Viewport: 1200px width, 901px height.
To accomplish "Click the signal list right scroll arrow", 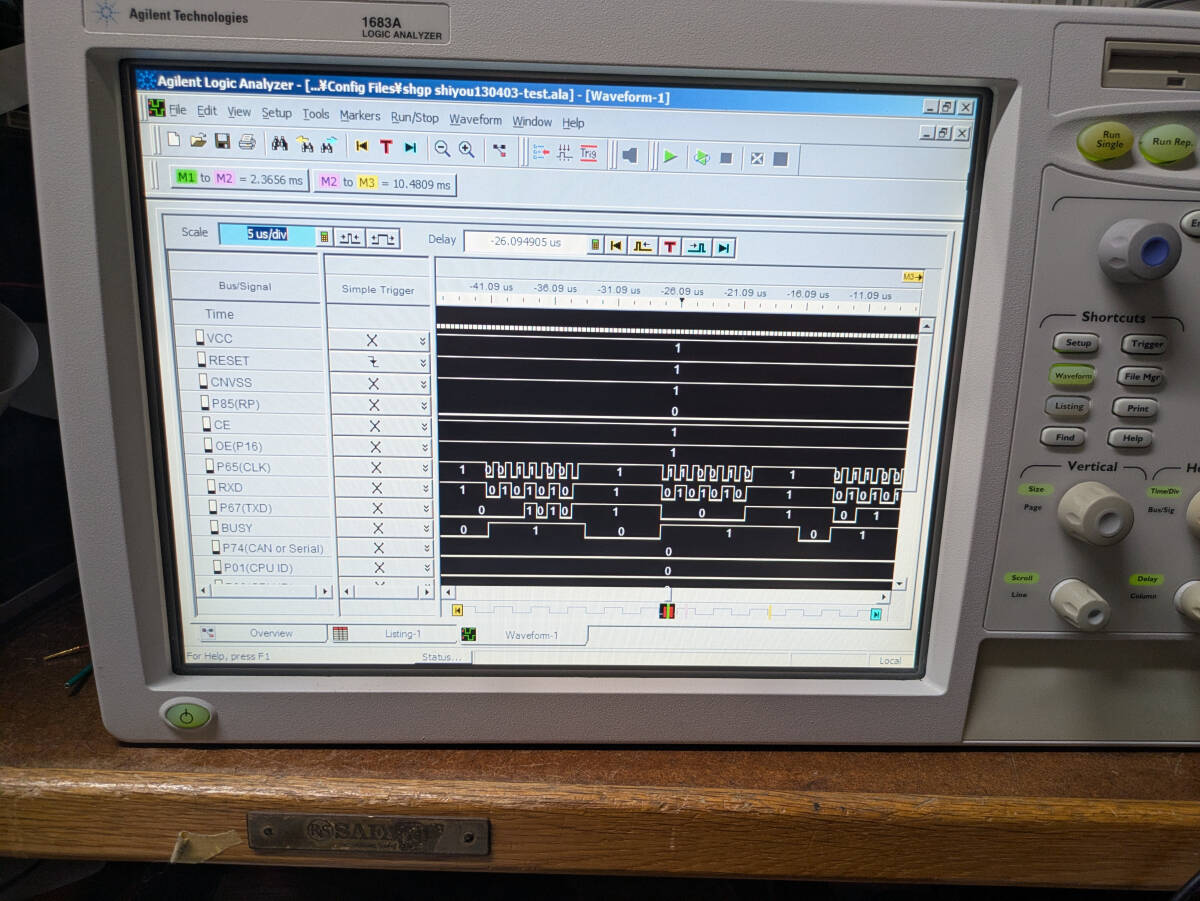I will click(x=324, y=591).
